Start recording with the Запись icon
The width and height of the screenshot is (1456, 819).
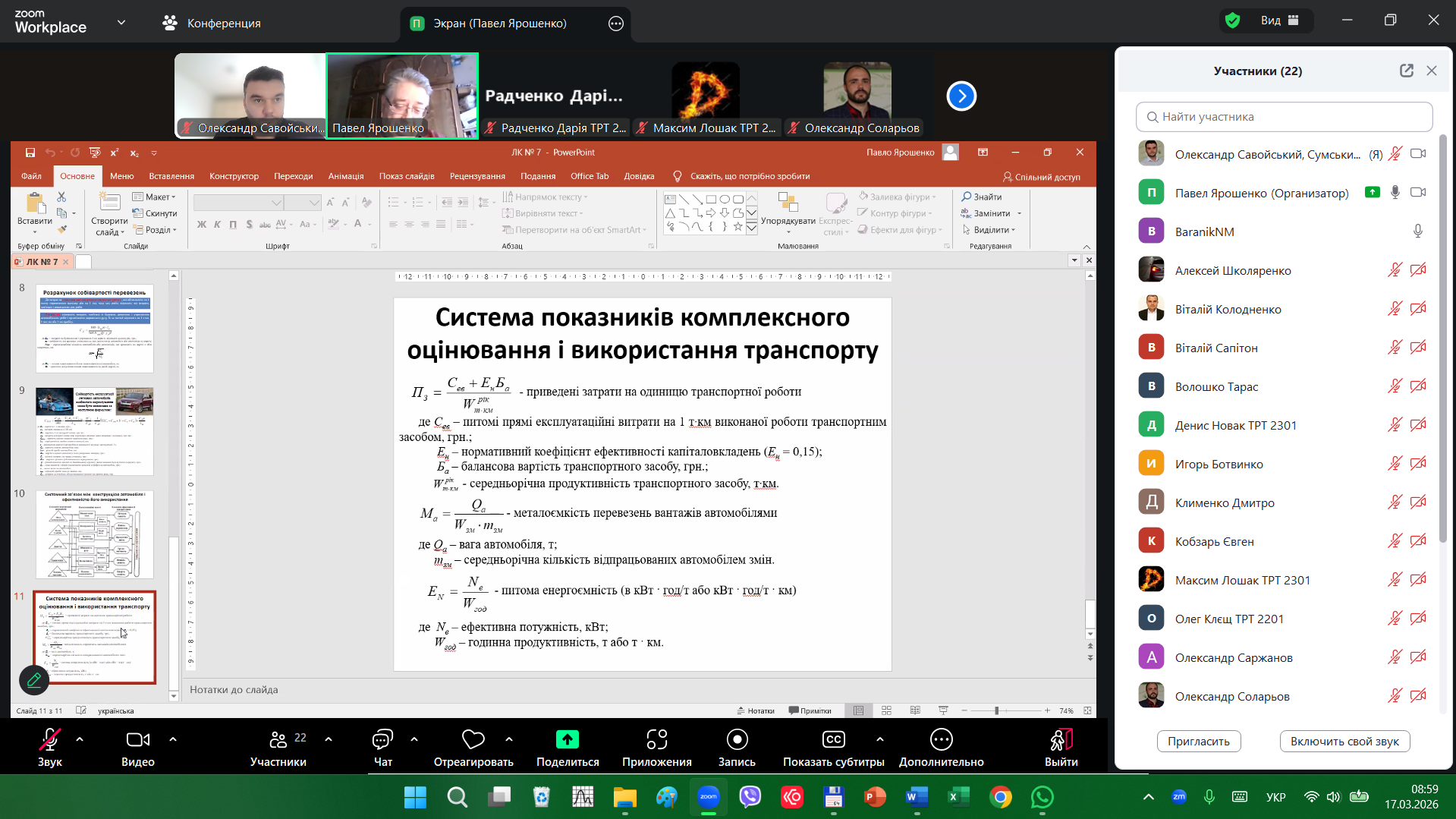(736, 739)
